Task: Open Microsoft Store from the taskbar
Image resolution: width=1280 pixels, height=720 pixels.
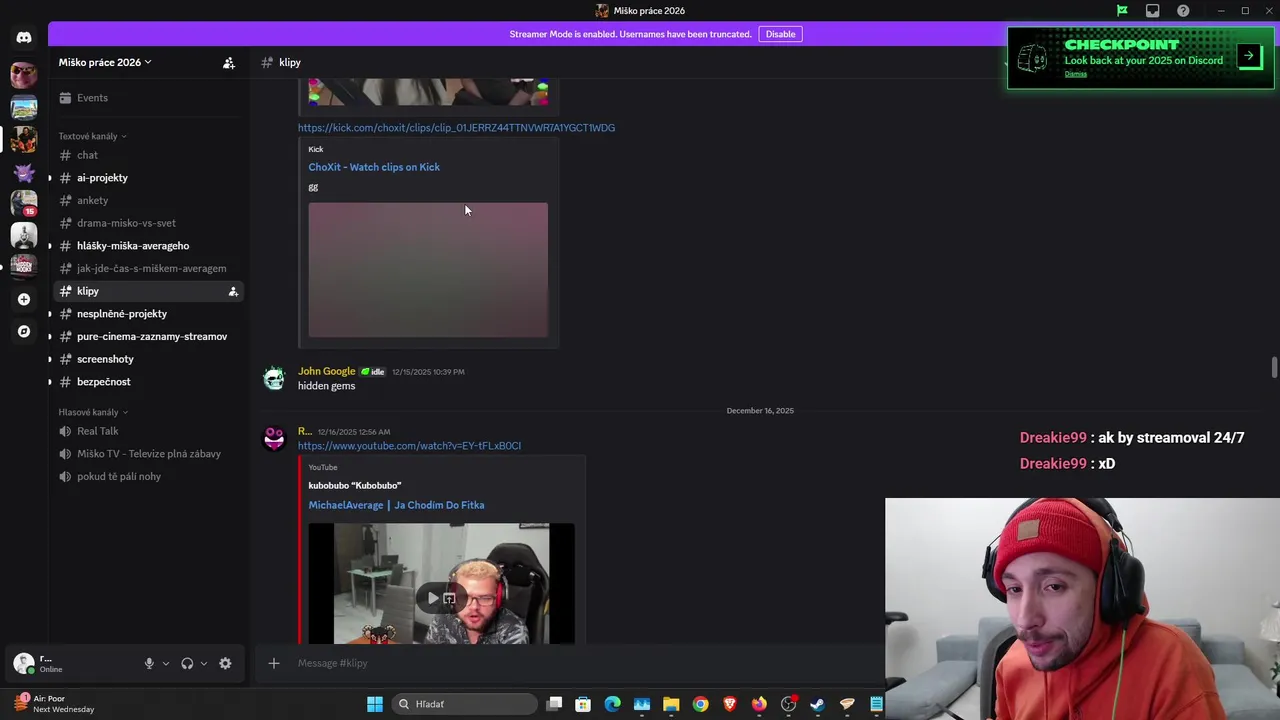Action: click(x=583, y=704)
